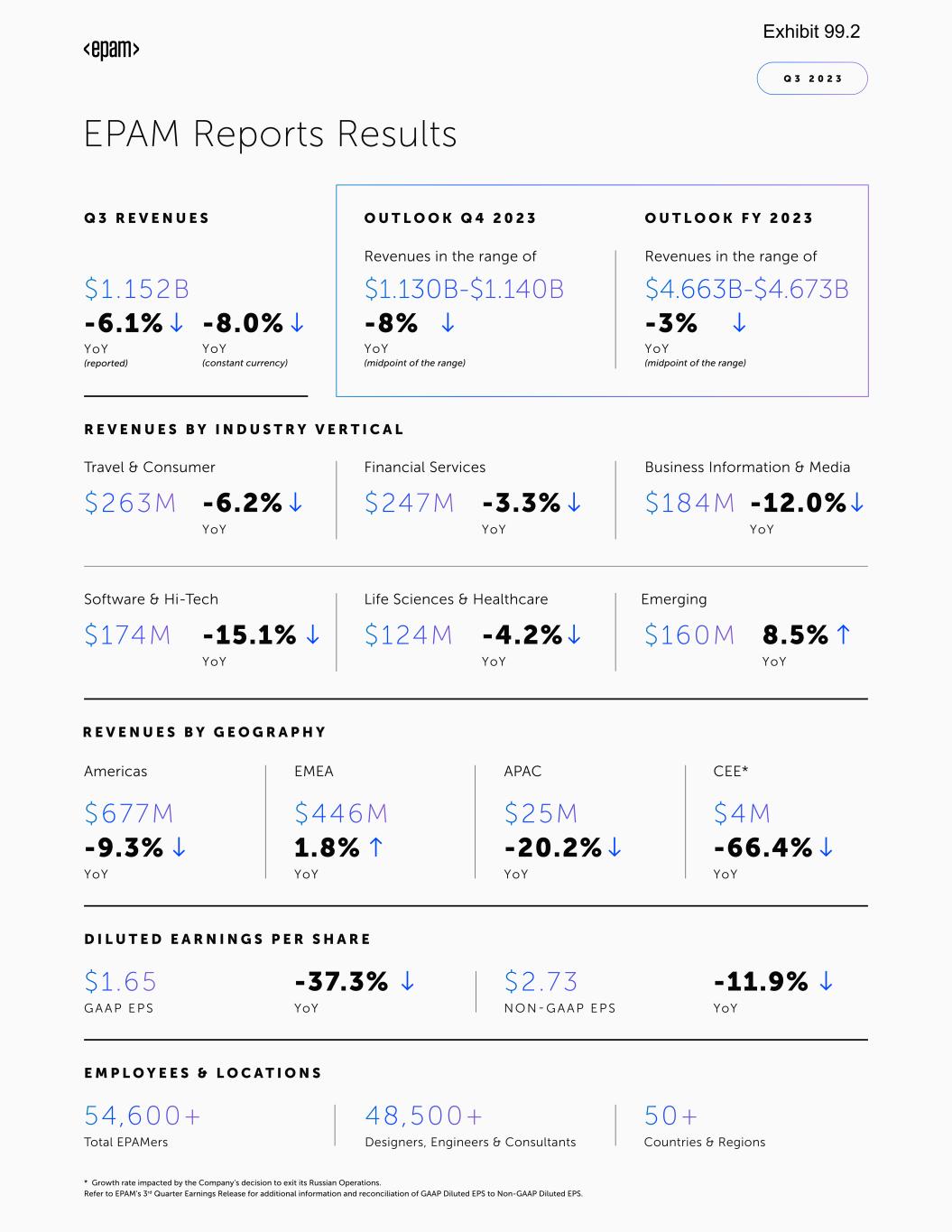Viewport: 952px width, 1232px height.
Task: Click the down arrow beside -8.0% constant currency
Action: [x=297, y=322]
